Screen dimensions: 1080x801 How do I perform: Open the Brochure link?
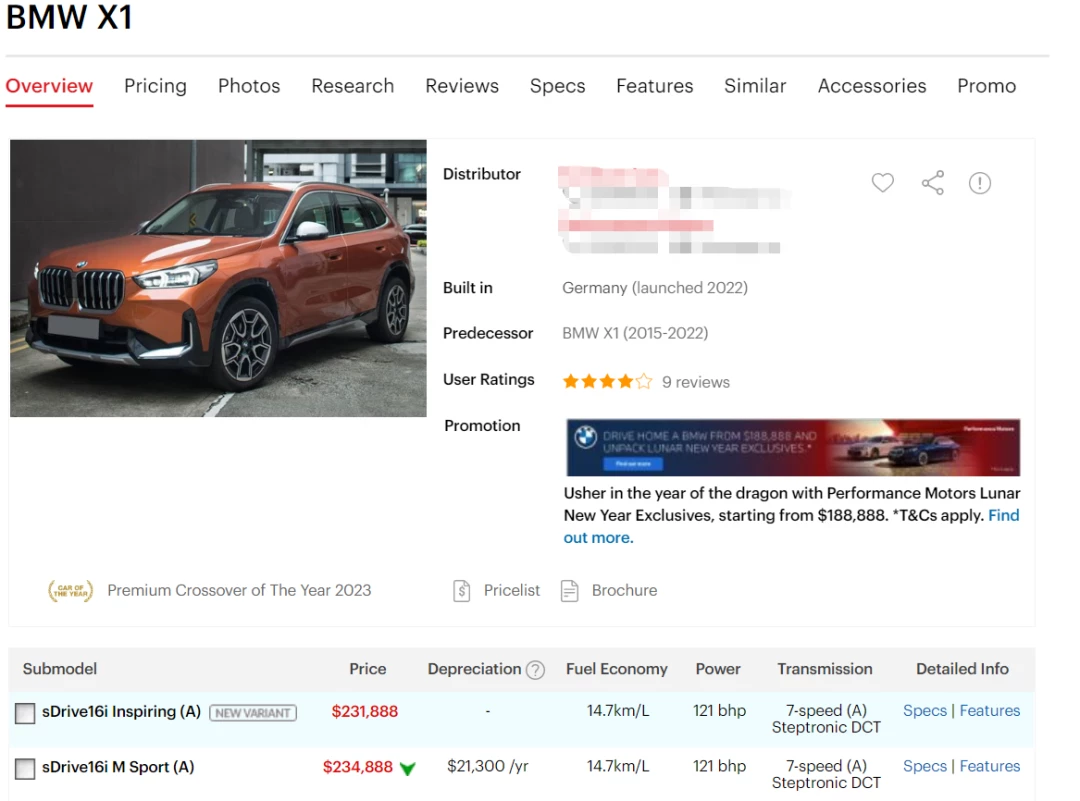pyautogui.click(x=624, y=591)
